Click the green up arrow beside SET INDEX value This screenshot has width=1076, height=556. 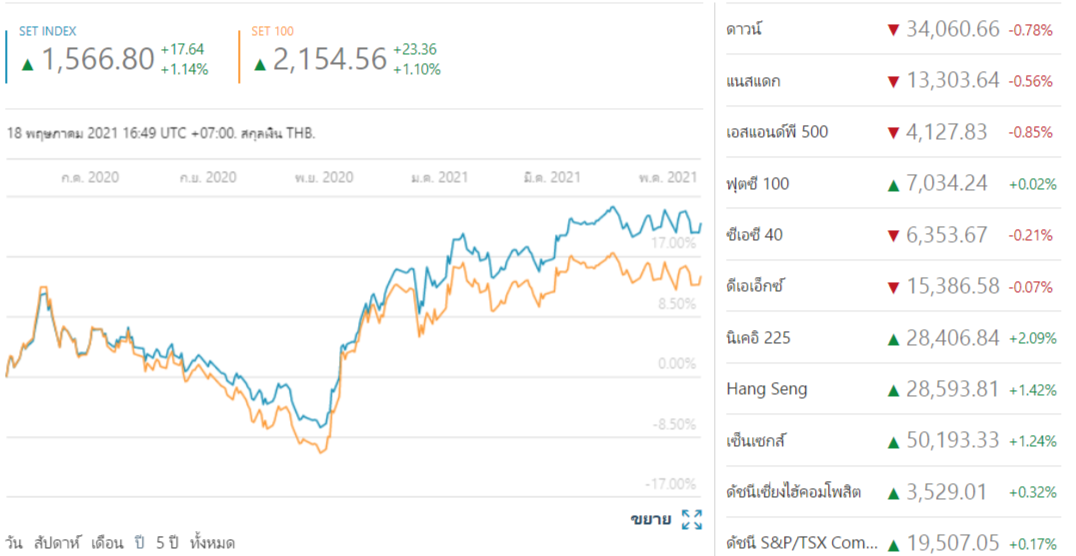[28, 65]
